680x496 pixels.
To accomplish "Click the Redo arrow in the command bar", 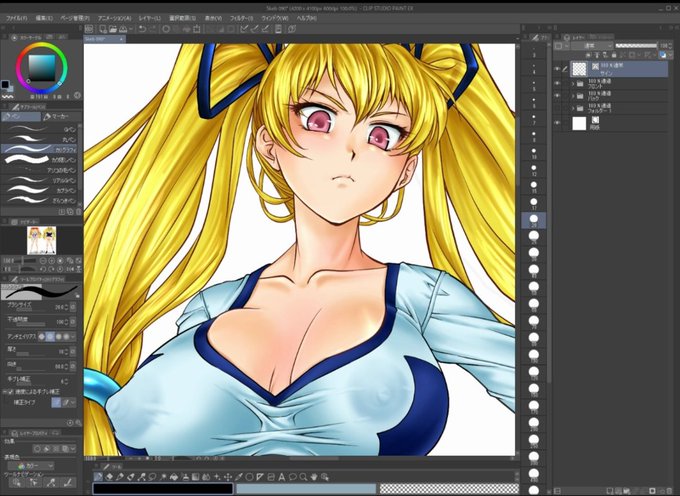I will pos(153,29).
